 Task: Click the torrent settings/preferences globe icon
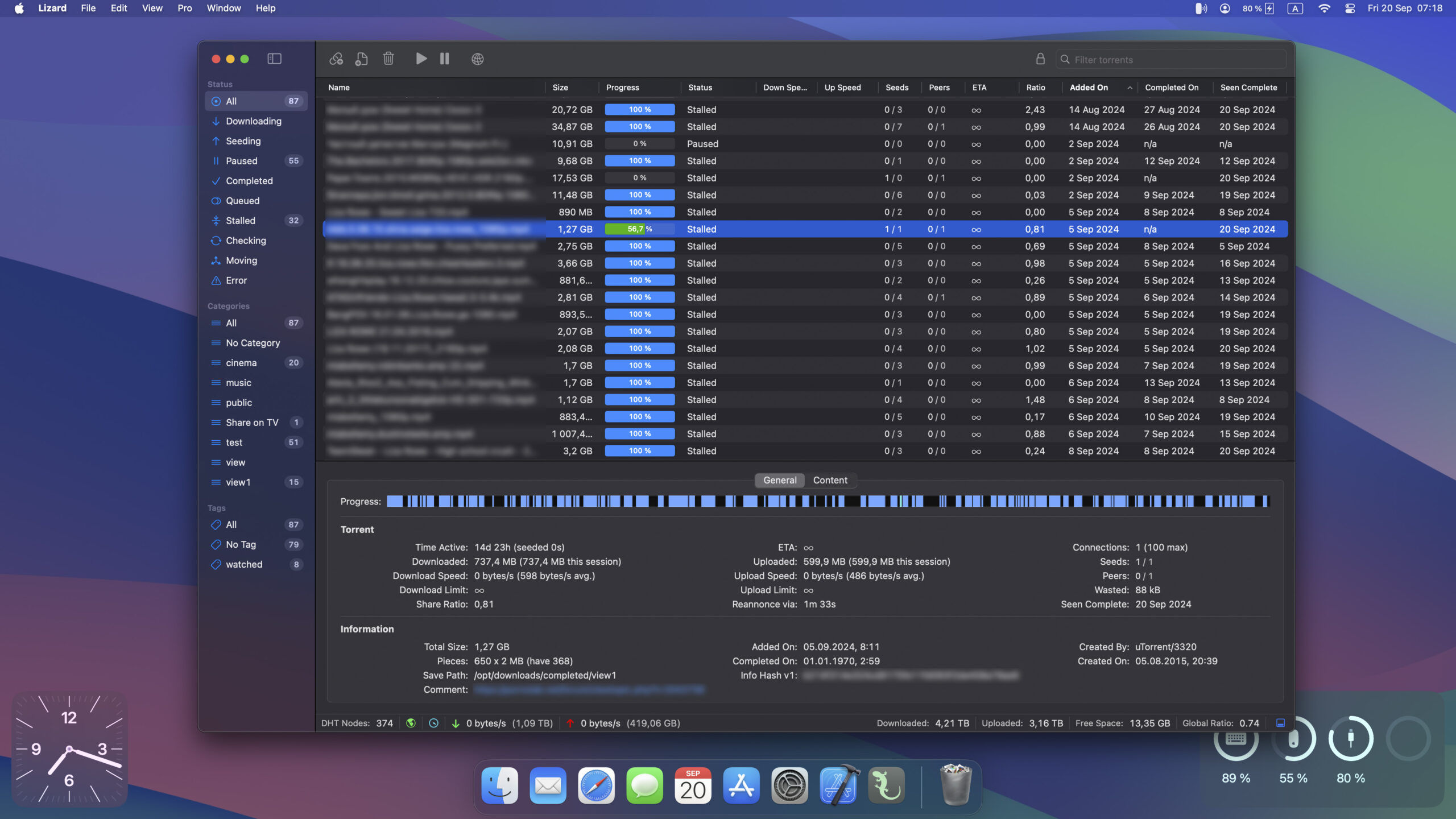point(477,58)
